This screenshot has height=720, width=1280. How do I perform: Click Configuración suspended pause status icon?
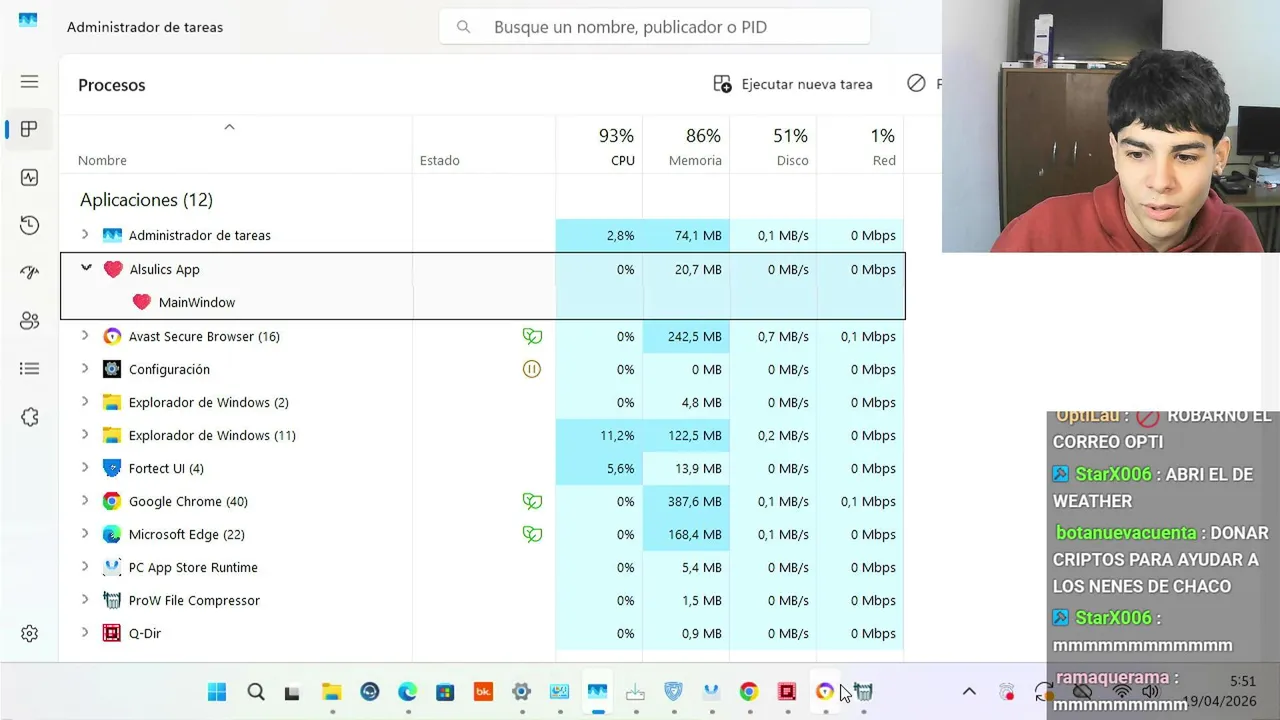532,369
